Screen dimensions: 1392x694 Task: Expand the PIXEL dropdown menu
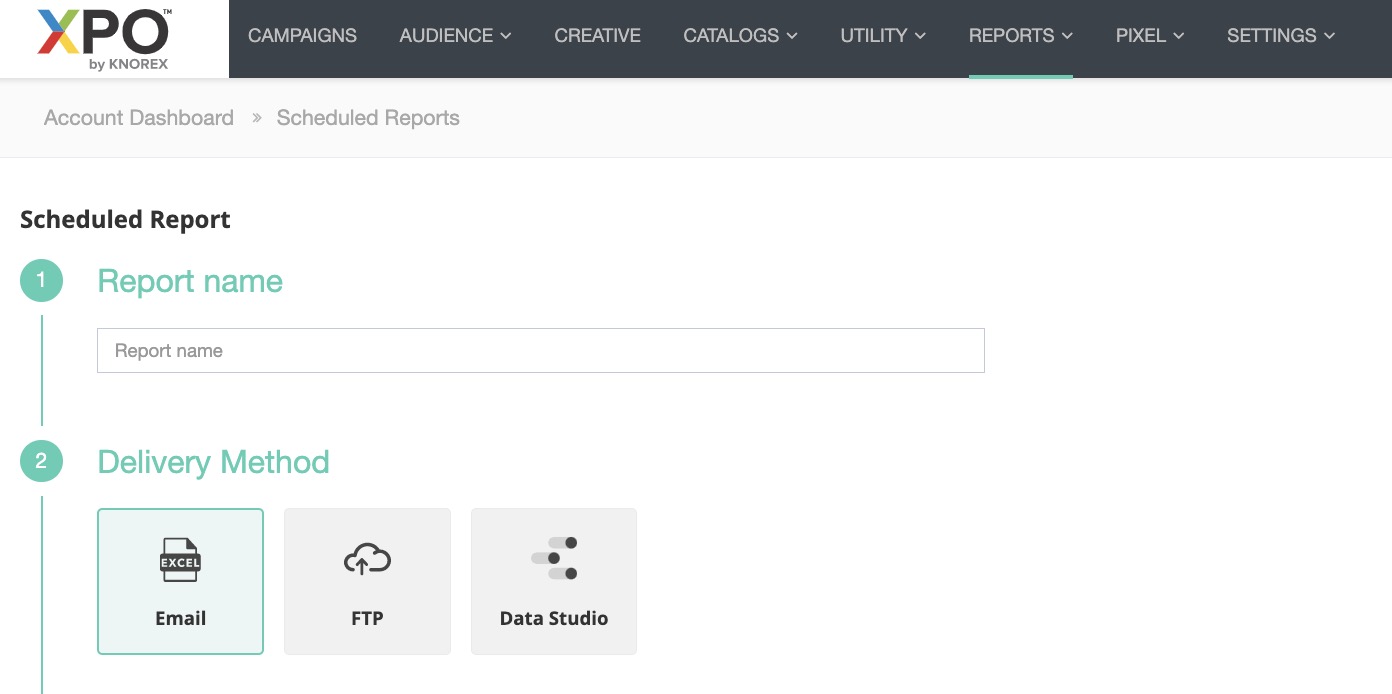[1150, 36]
